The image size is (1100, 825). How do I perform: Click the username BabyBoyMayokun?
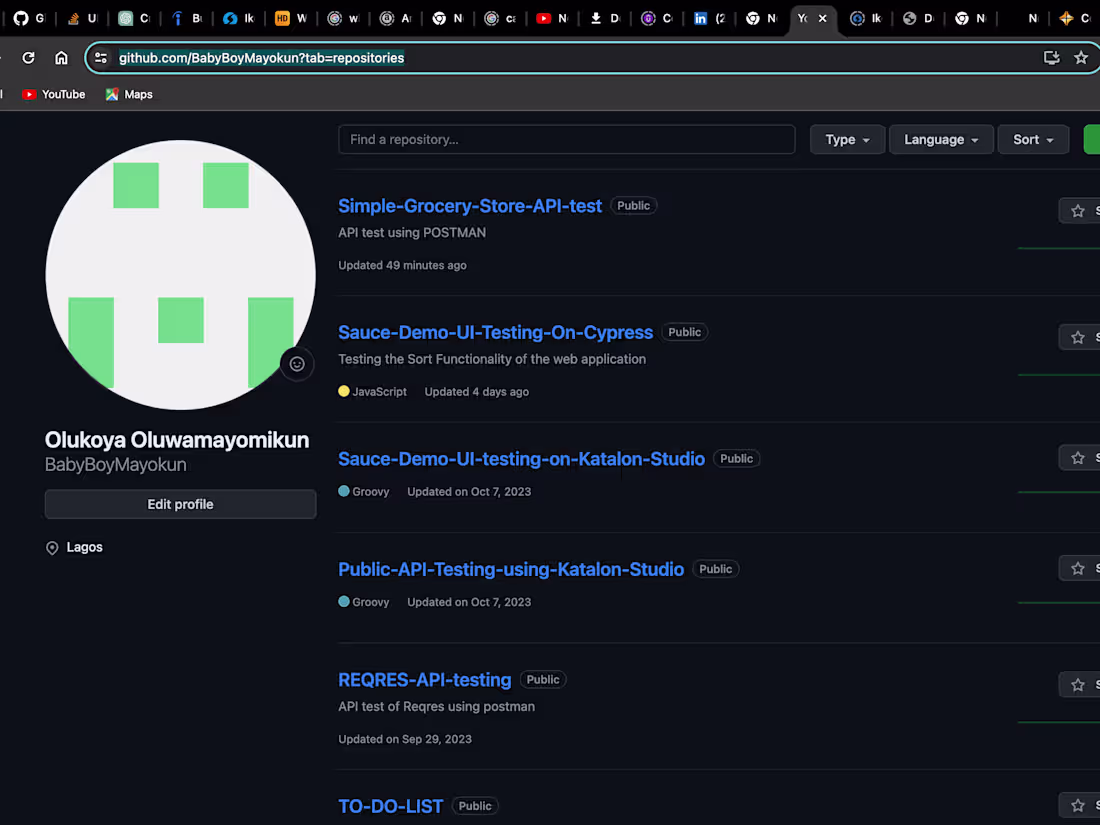tap(116, 464)
